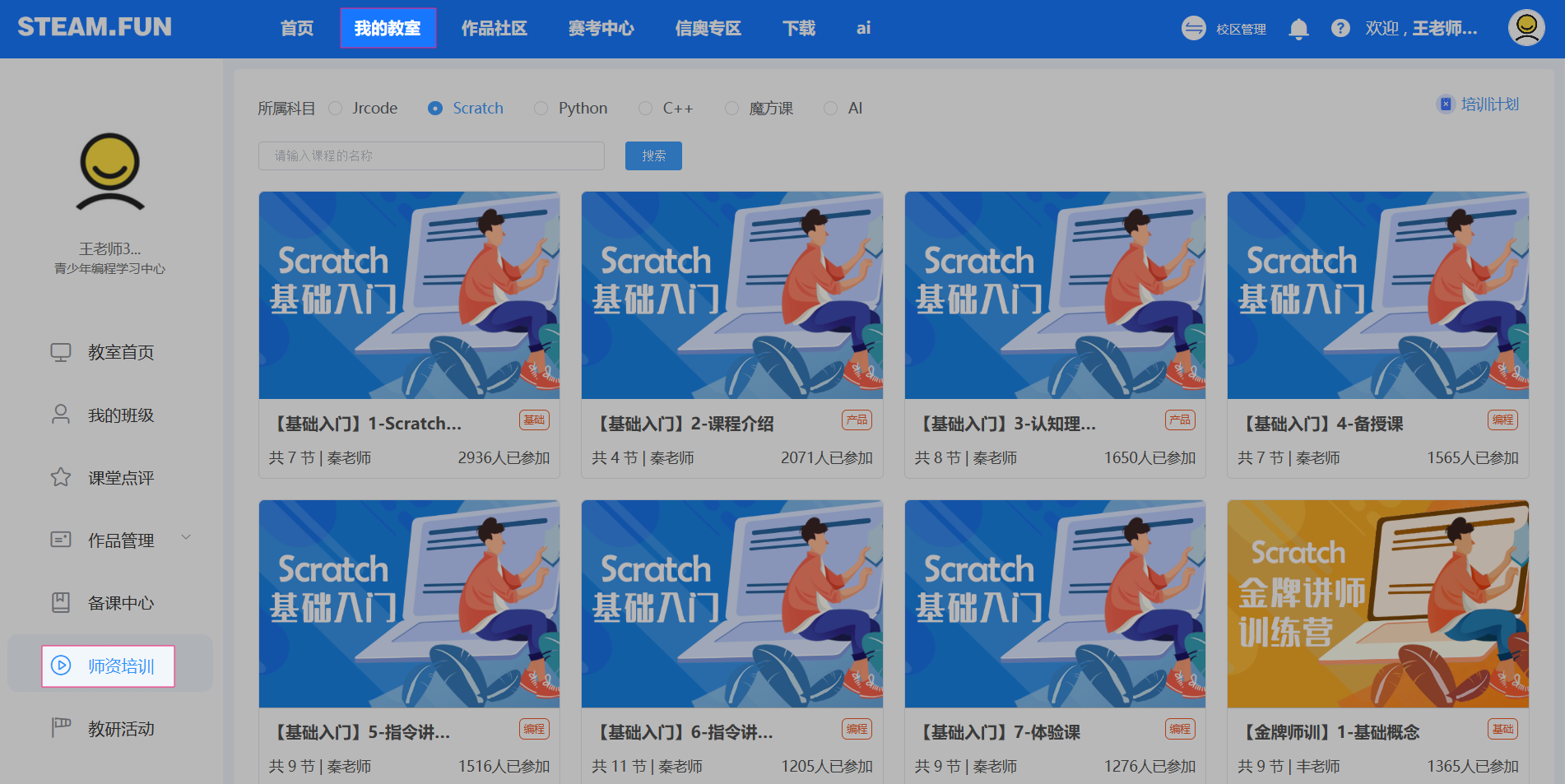This screenshot has height=784, width=1565.
Task: Click the 我的班级 person icon
Action: click(x=61, y=415)
